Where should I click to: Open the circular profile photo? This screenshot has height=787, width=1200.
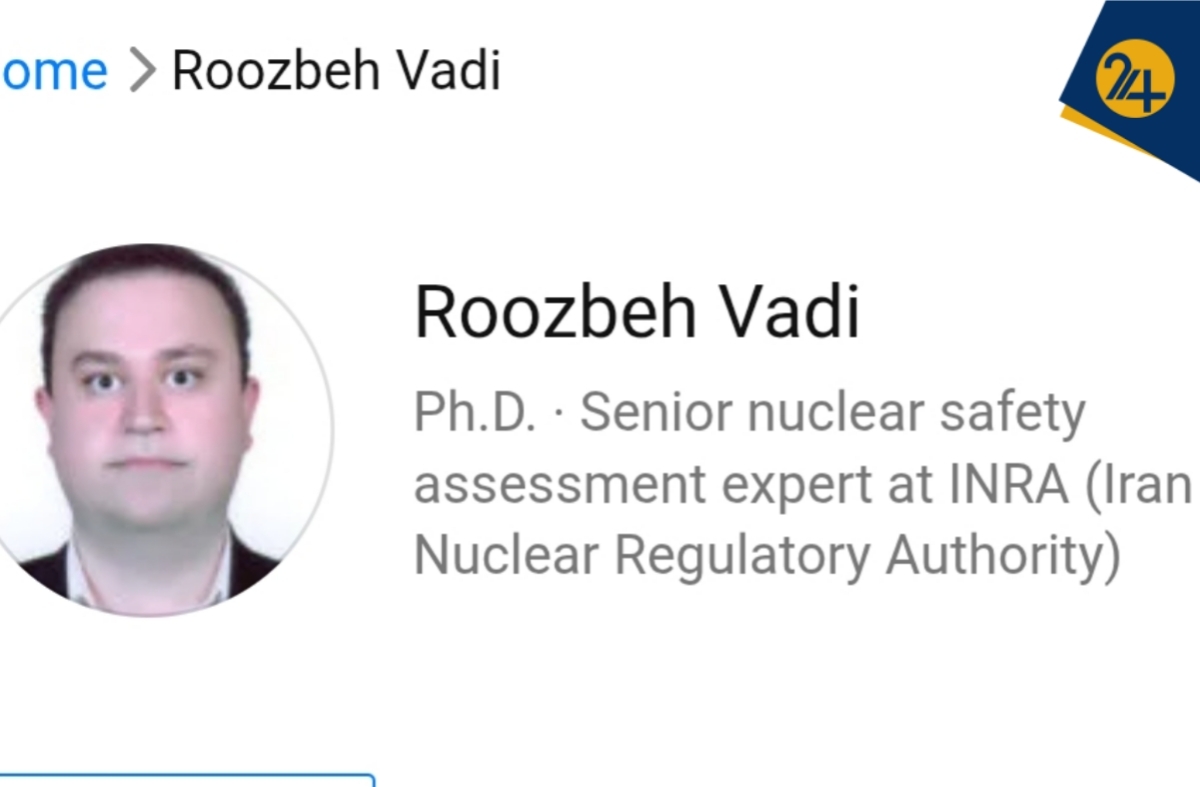(150, 430)
